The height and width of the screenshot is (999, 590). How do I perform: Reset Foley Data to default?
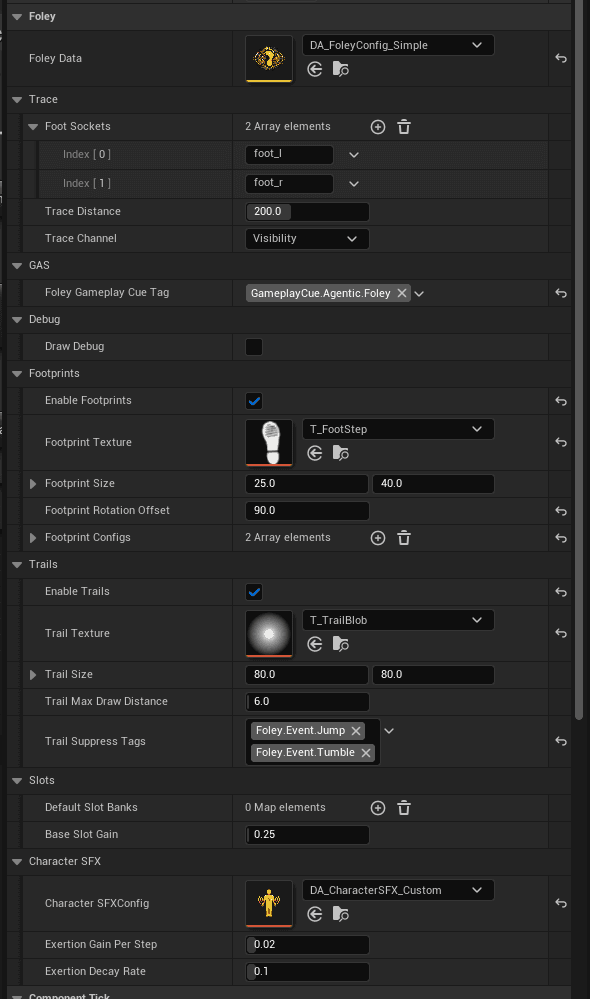[561, 58]
